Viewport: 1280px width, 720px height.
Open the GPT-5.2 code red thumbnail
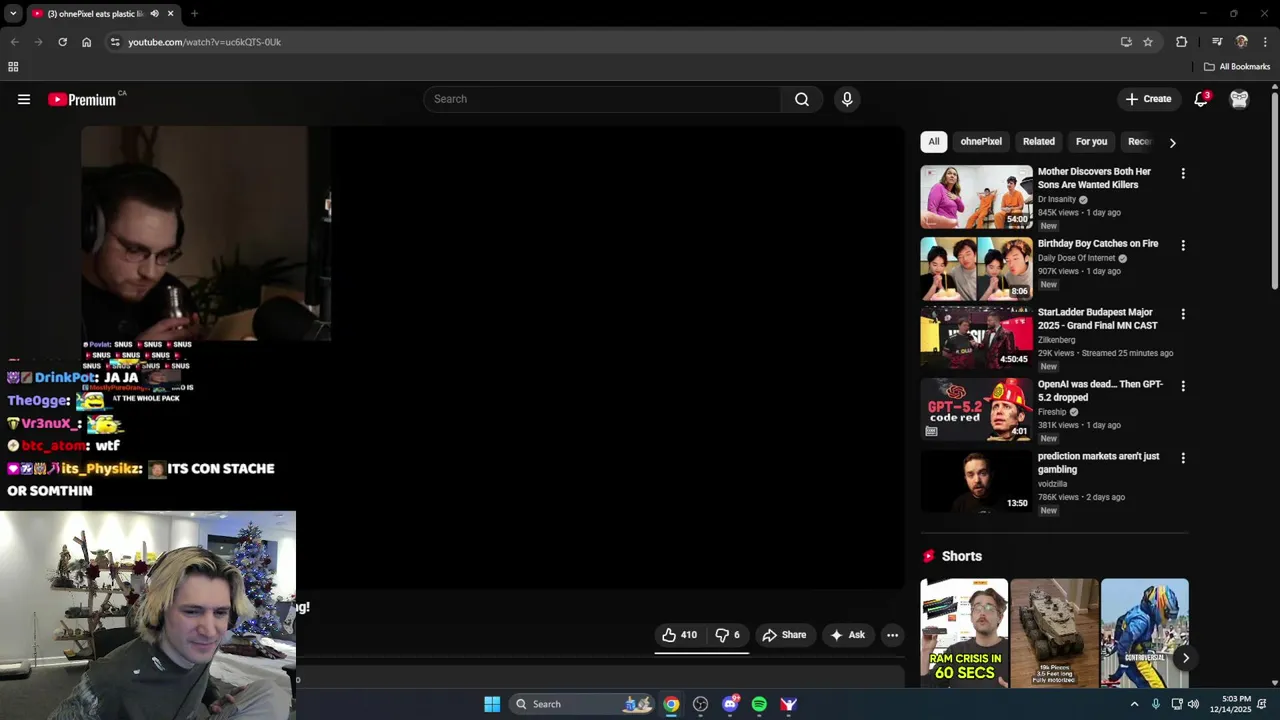pyautogui.click(x=976, y=409)
